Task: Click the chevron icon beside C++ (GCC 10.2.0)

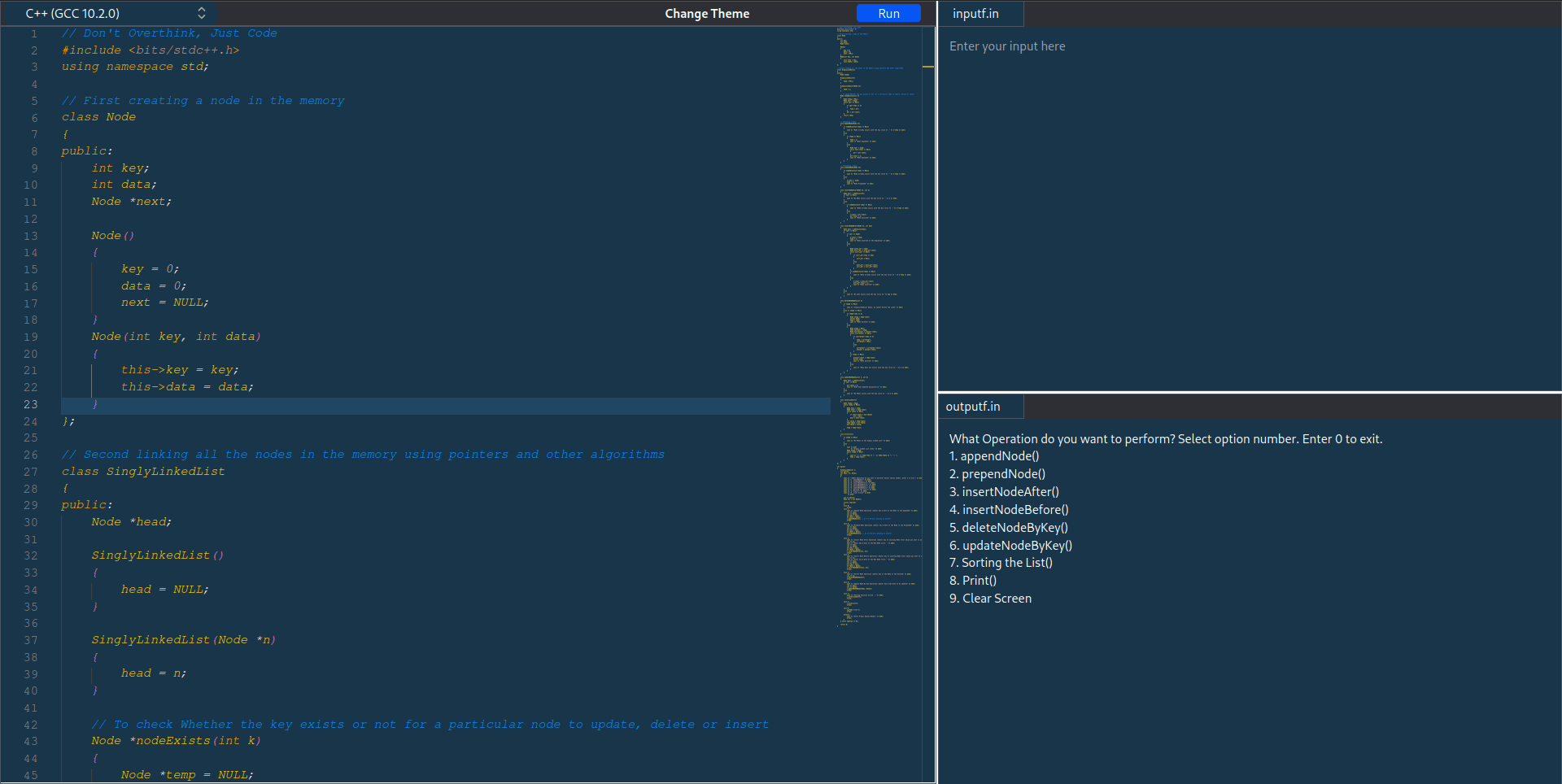Action: (200, 13)
